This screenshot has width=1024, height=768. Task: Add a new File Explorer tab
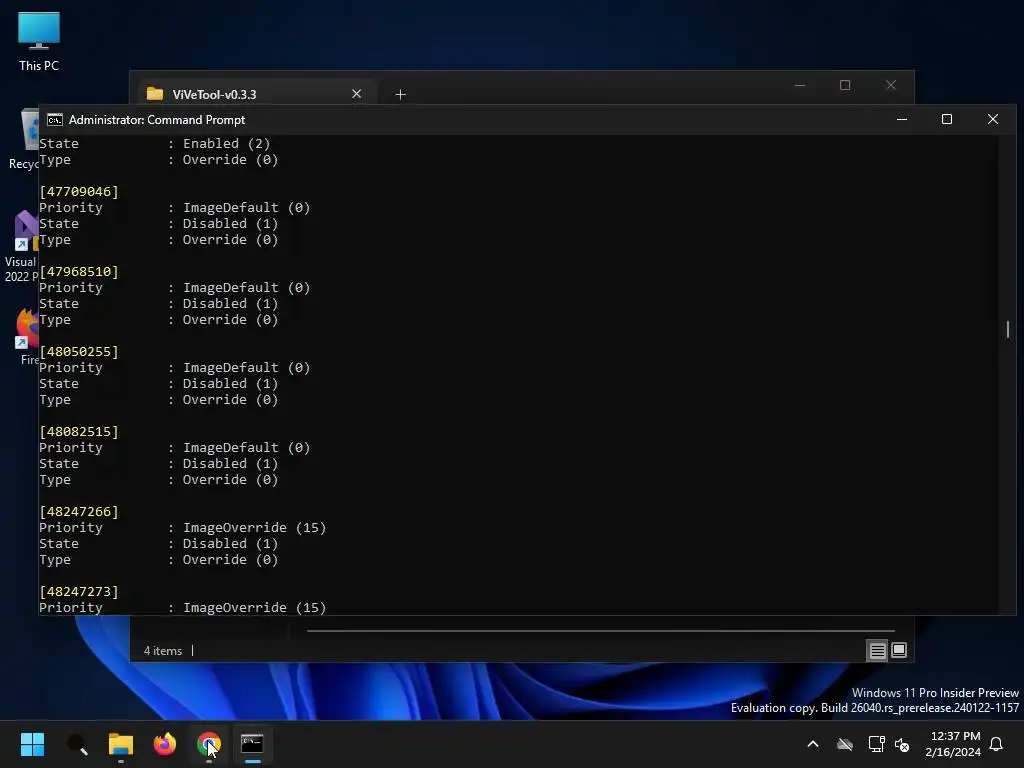(x=400, y=95)
